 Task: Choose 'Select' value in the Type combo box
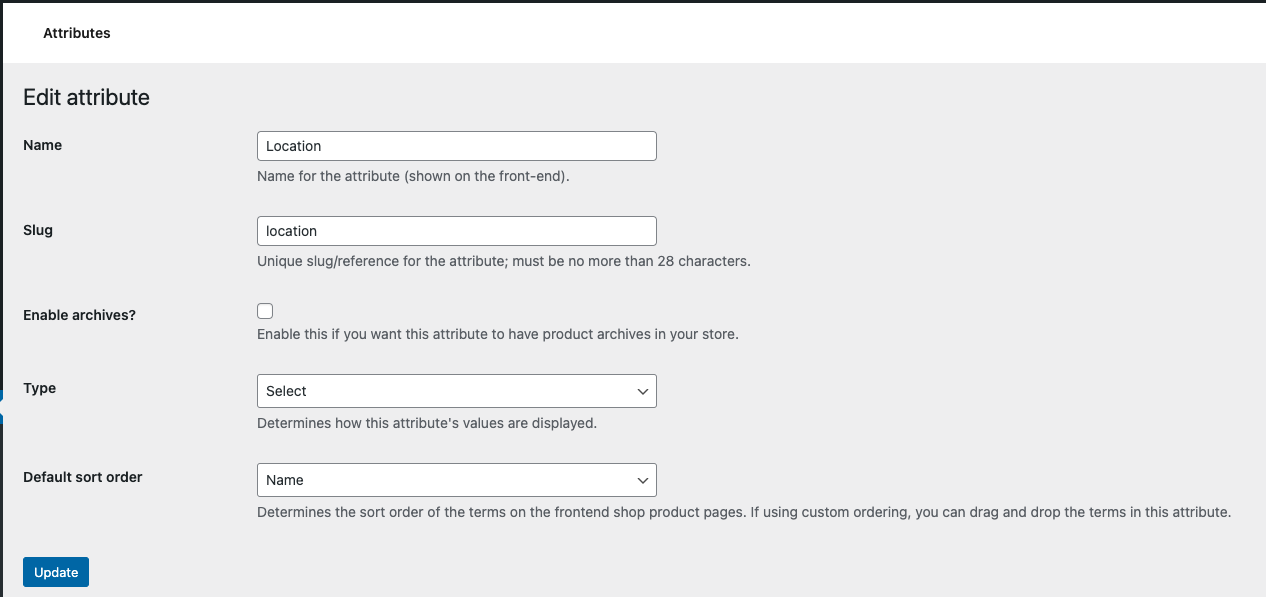(285, 391)
